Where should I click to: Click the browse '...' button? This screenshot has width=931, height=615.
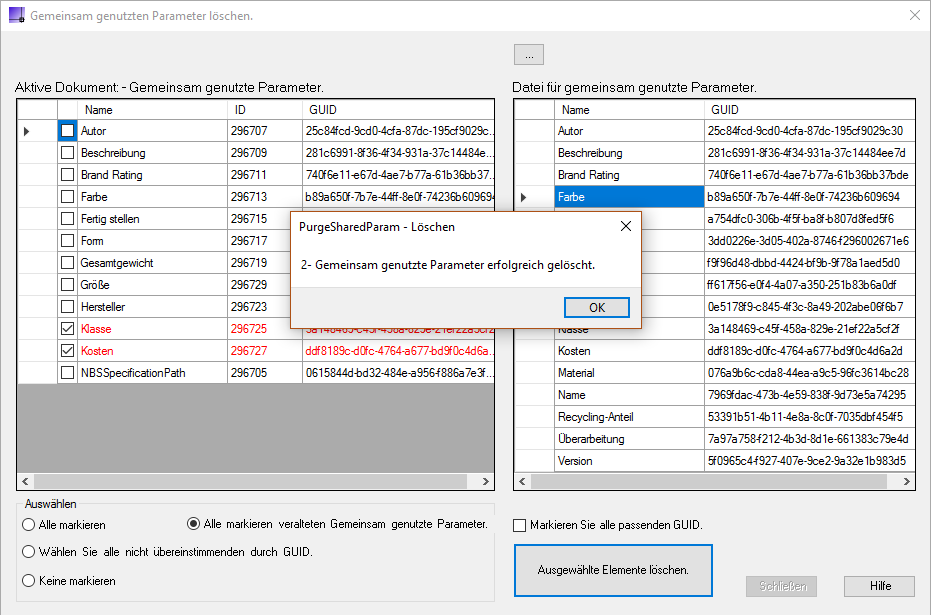tap(529, 55)
